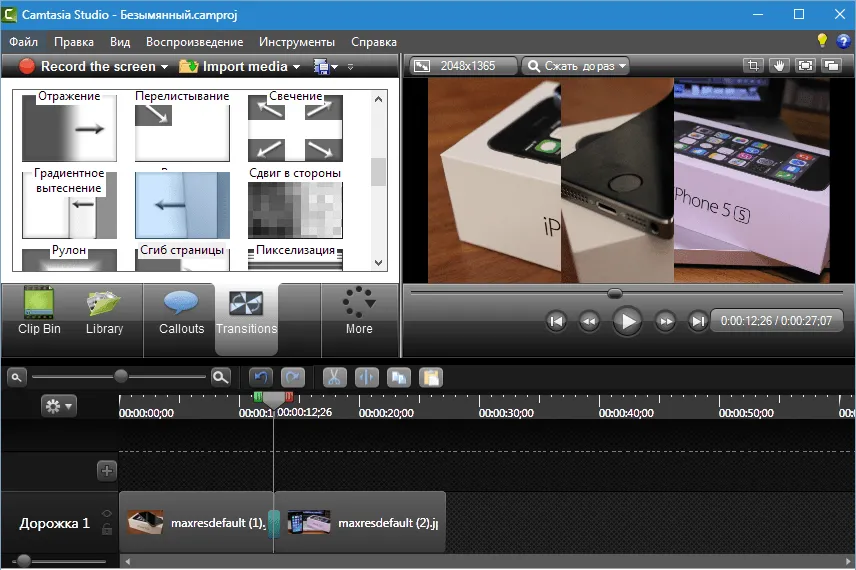Viewport: 856px width, 570px height.
Task: Open Produce and share icon dropdown
Action: pyautogui.click(x=326, y=67)
